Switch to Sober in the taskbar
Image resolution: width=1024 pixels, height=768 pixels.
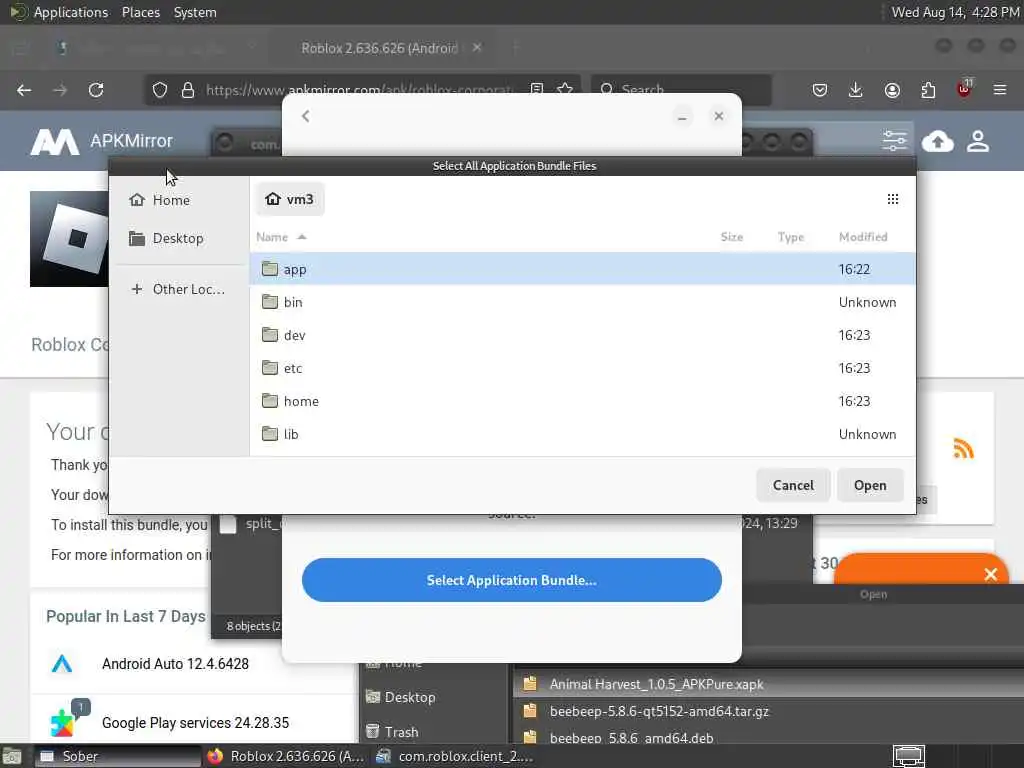(116, 756)
